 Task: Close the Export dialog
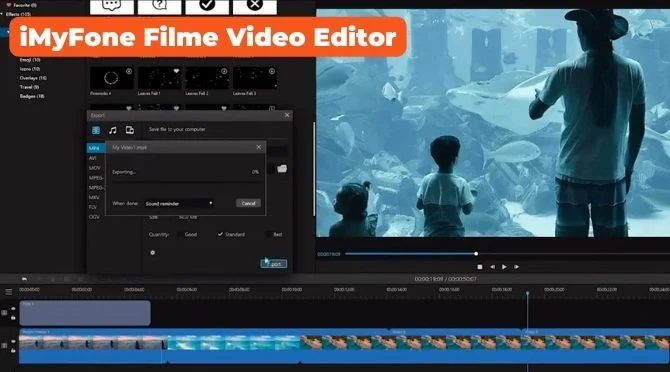287,115
